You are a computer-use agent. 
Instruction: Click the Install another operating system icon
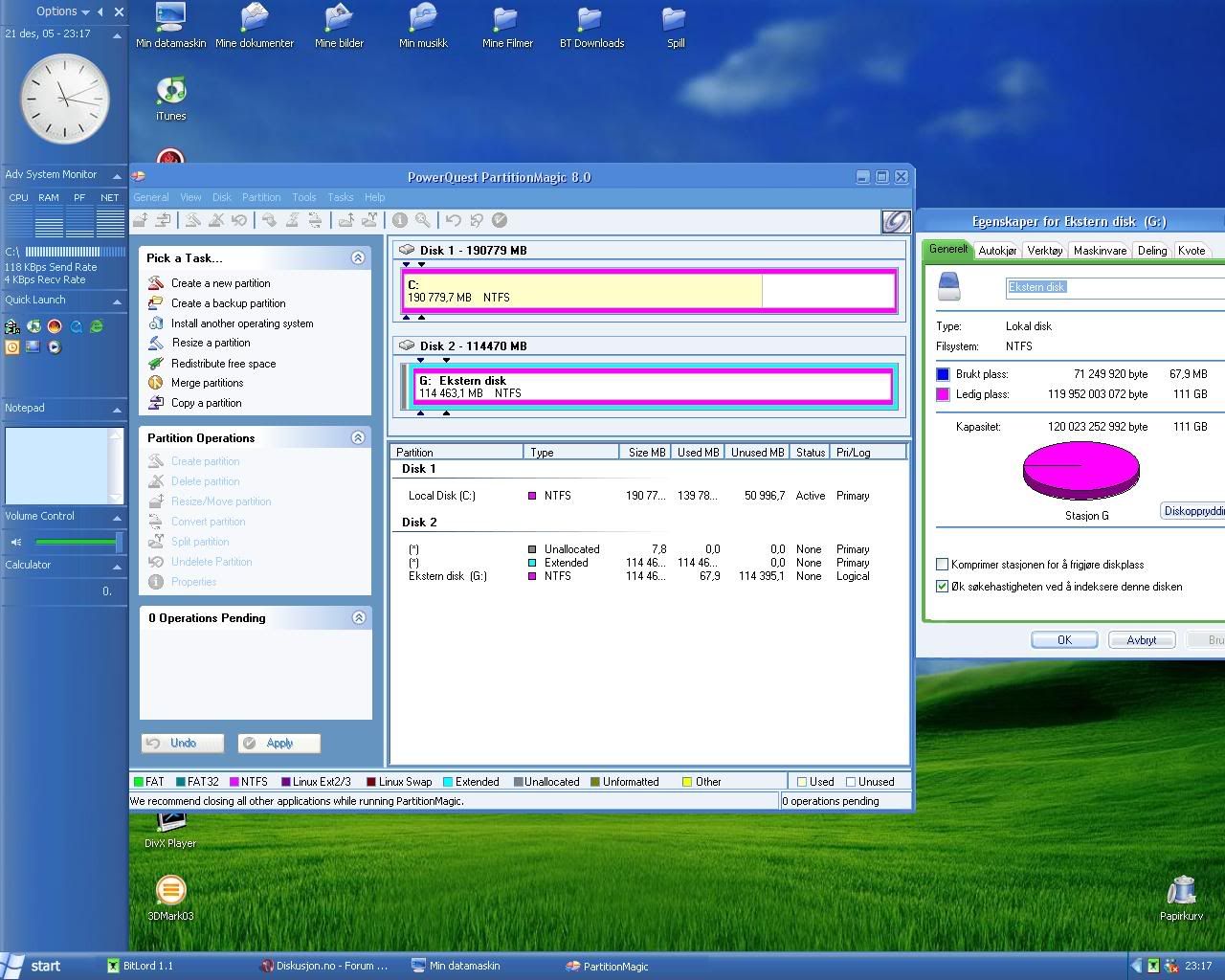click(156, 323)
